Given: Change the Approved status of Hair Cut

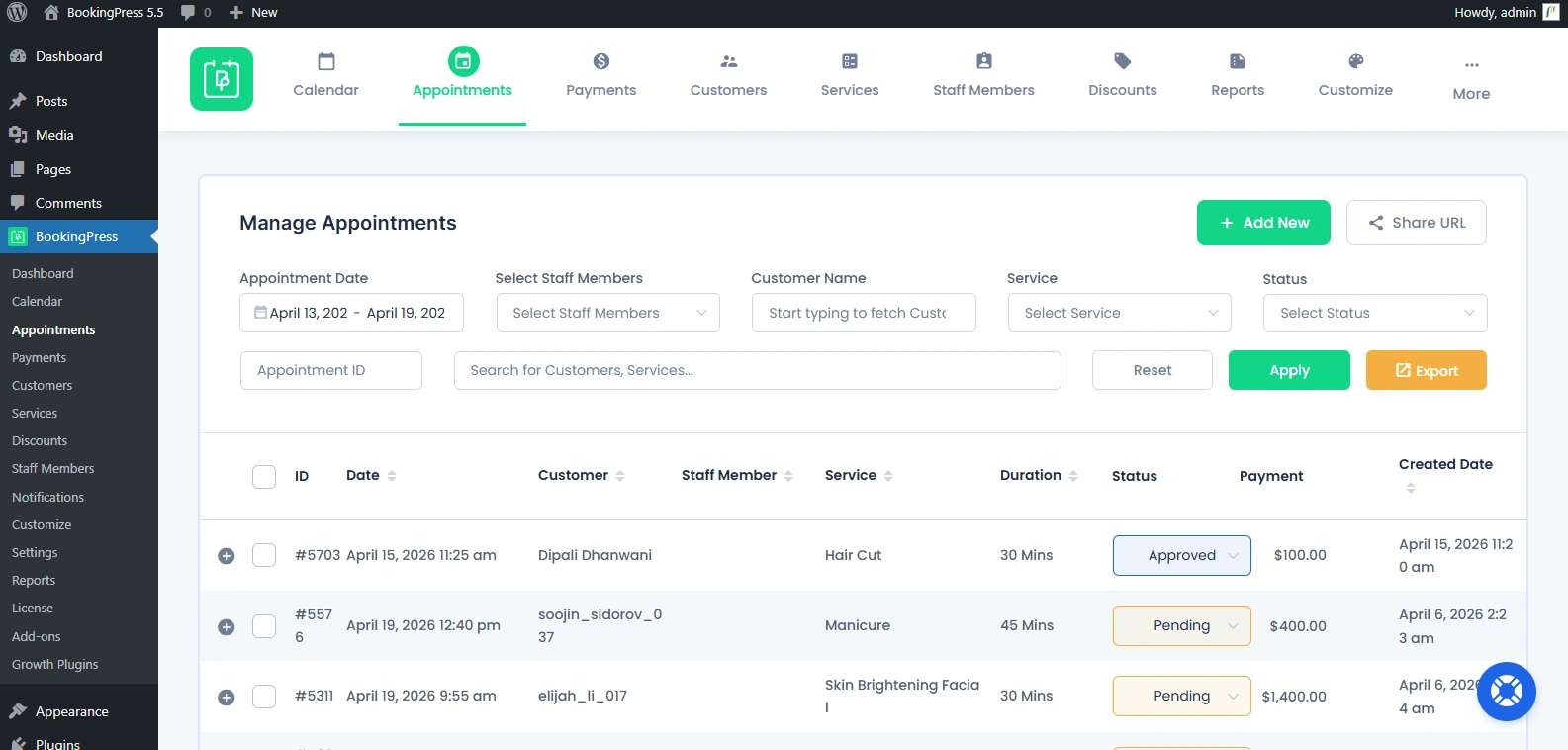Looking at the screenshot, I should (x=1182, y=555).
